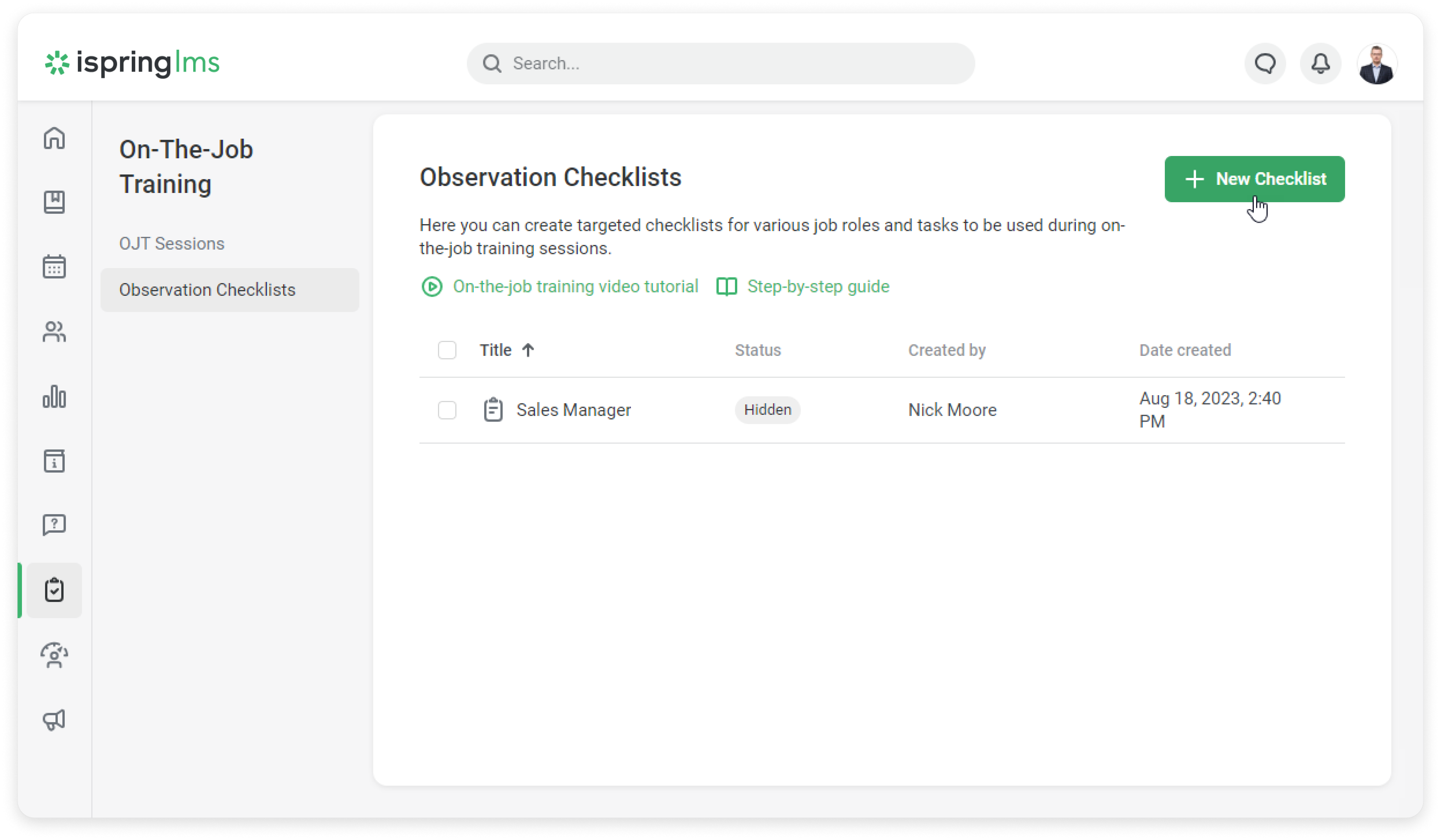Viewport: 1441px width, 840px height.
Task: Open the reports bar chart icon
Action: pyautogui.click(x=54, y=396)
